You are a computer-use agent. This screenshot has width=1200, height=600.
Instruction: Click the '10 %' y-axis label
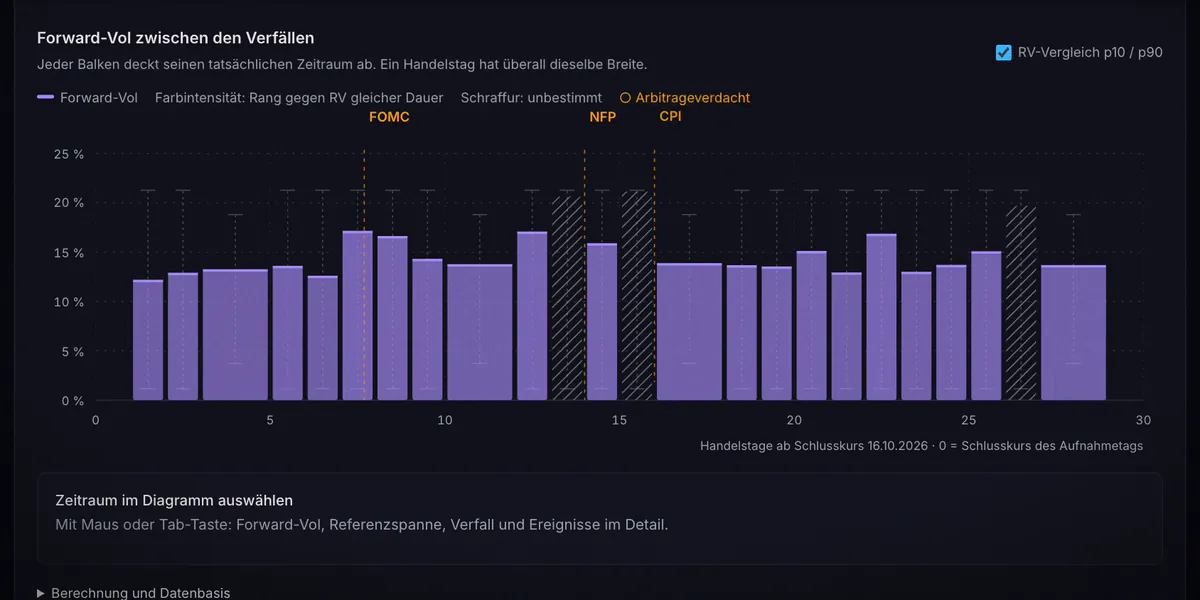click(68, 302)
